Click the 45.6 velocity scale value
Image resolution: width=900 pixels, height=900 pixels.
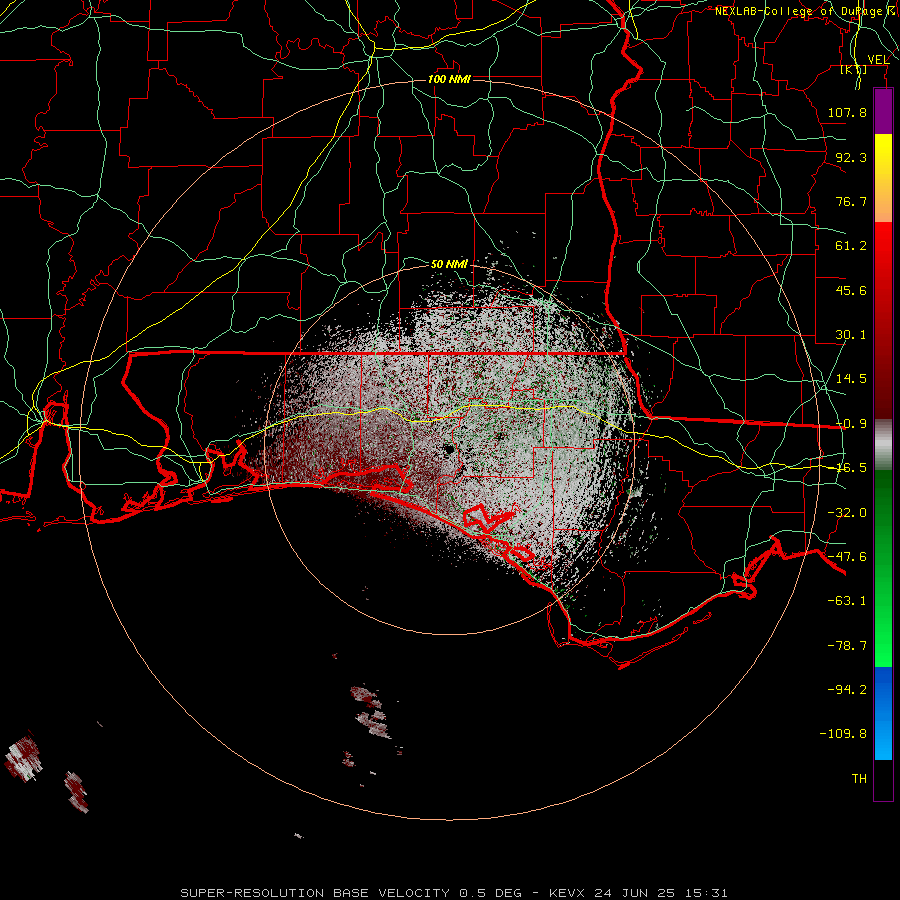coord(851,290)
